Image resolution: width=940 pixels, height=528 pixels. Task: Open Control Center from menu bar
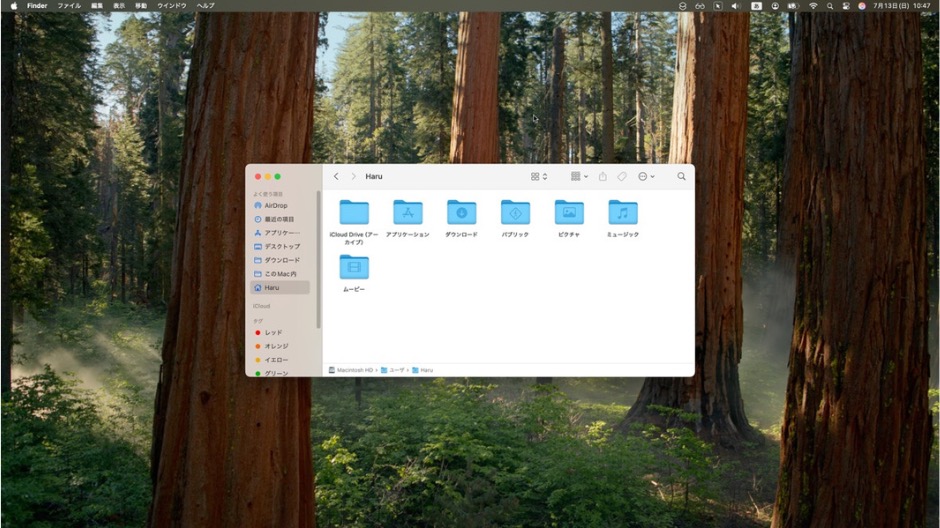pyautogui.click(x=846, y=6)
